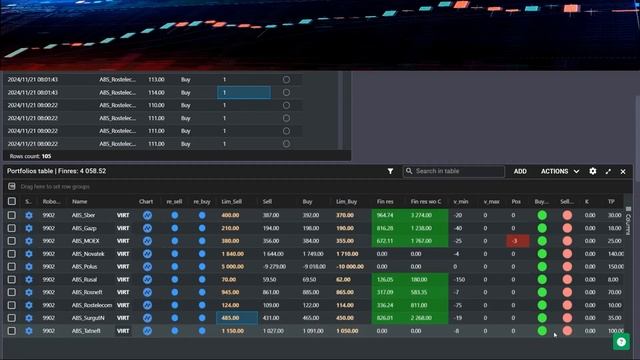Viewport: 640px width, 360px height.
Task: Toggle re_buy for ABS_Rostelecom
Action: [x=202, y=305]
